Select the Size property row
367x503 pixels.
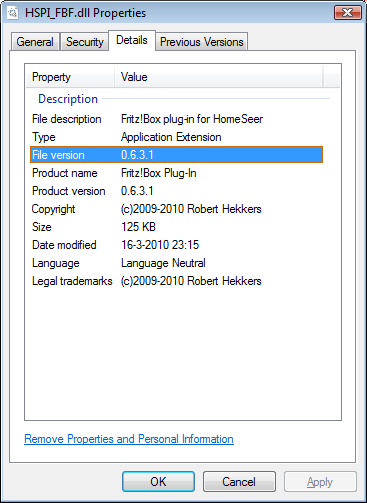pyautogui.click(x=176, y=227)
